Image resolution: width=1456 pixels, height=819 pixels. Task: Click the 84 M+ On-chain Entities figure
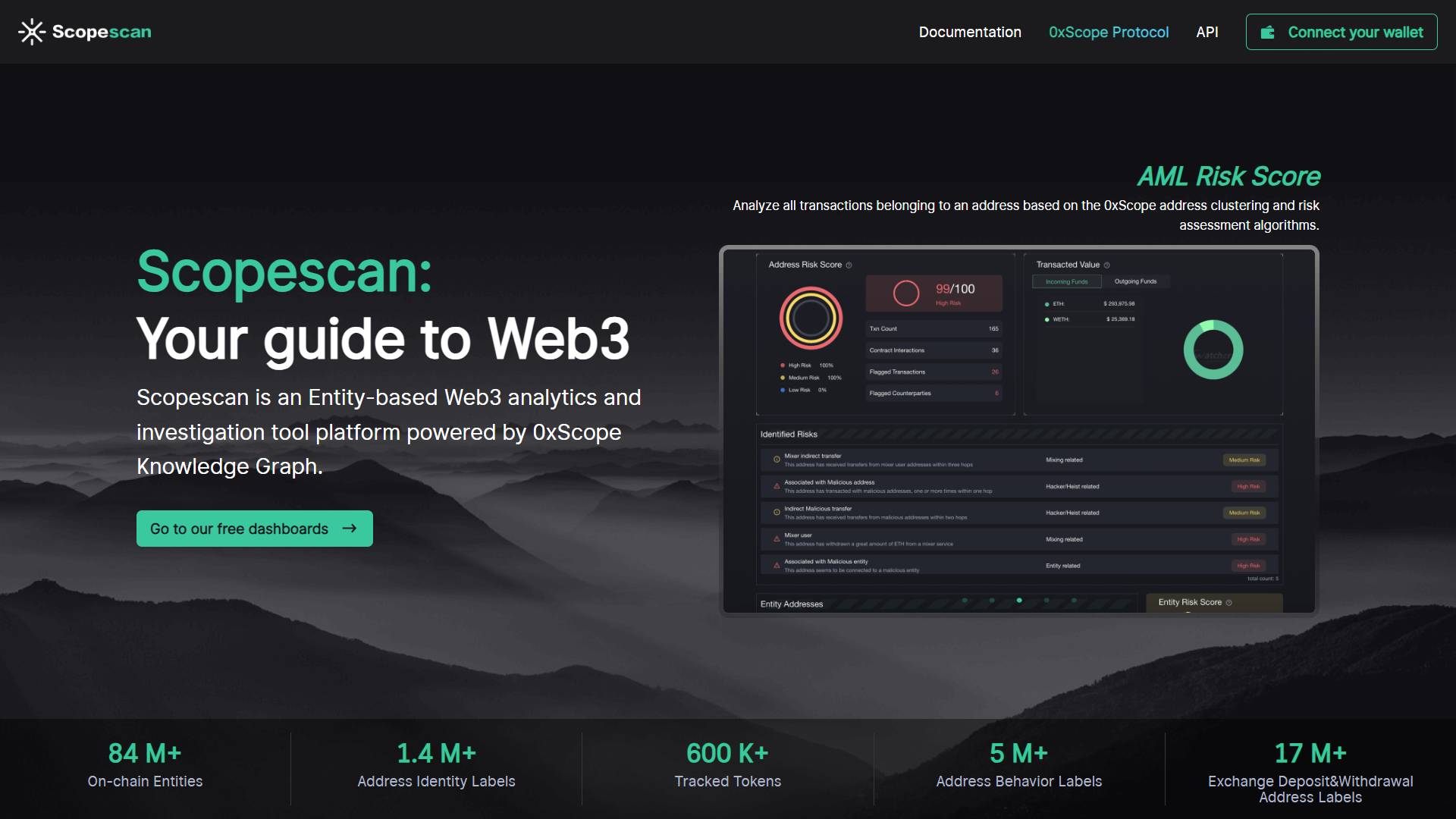[145, 754]
